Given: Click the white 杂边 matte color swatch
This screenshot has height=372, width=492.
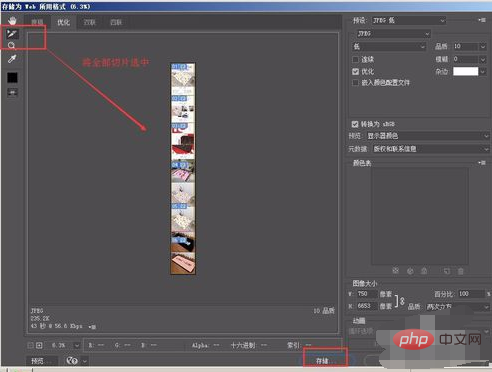Looking at the screenshot, I should click(465, 71).
